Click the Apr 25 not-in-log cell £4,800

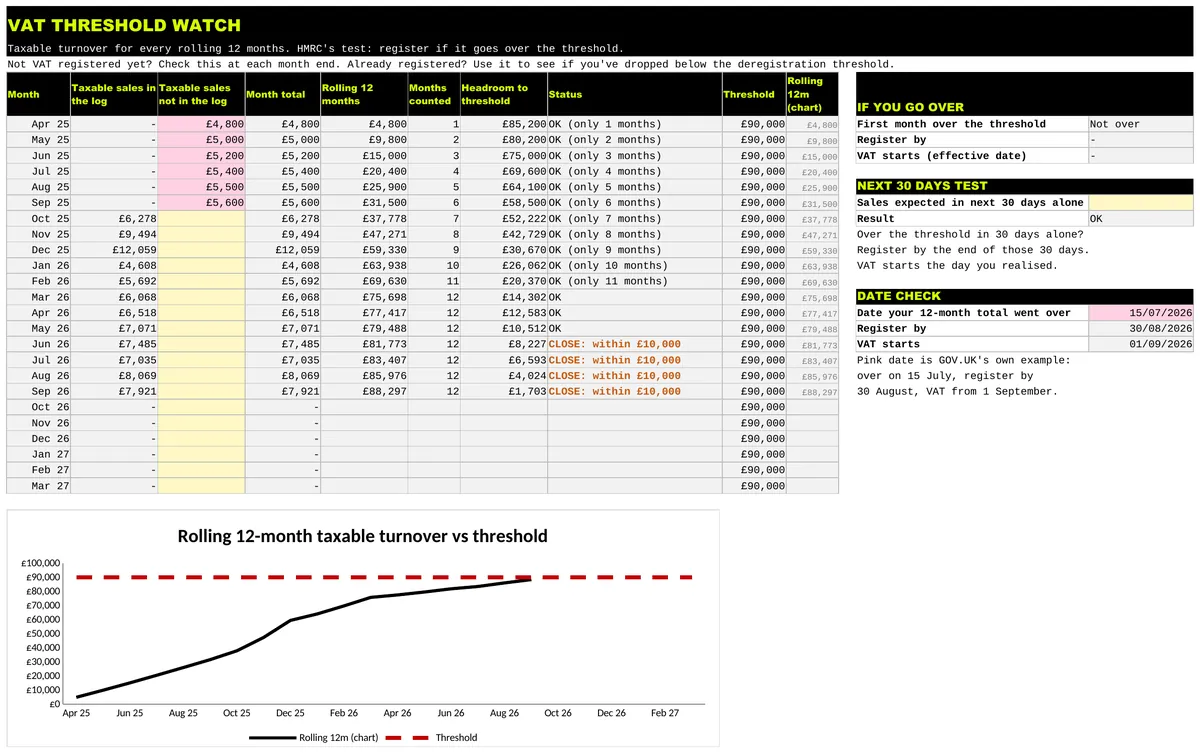point(201,125)
